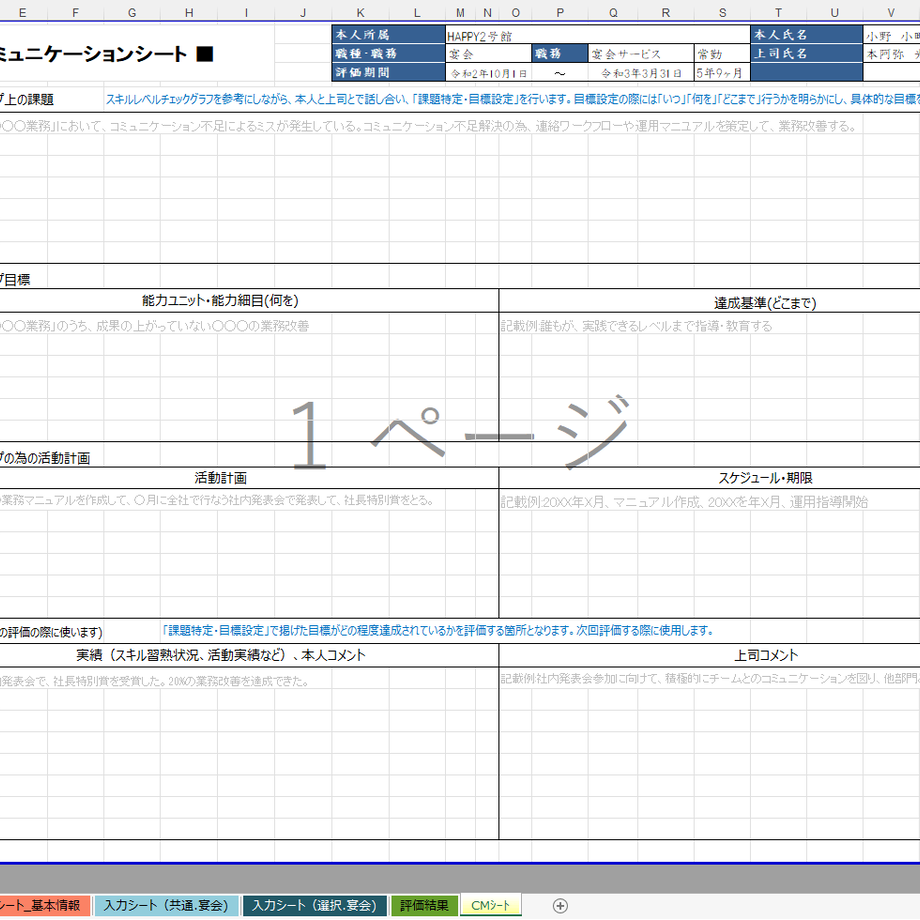Click the 職種・職務 label cell
The image size is (920, 920).
[388, 53]
